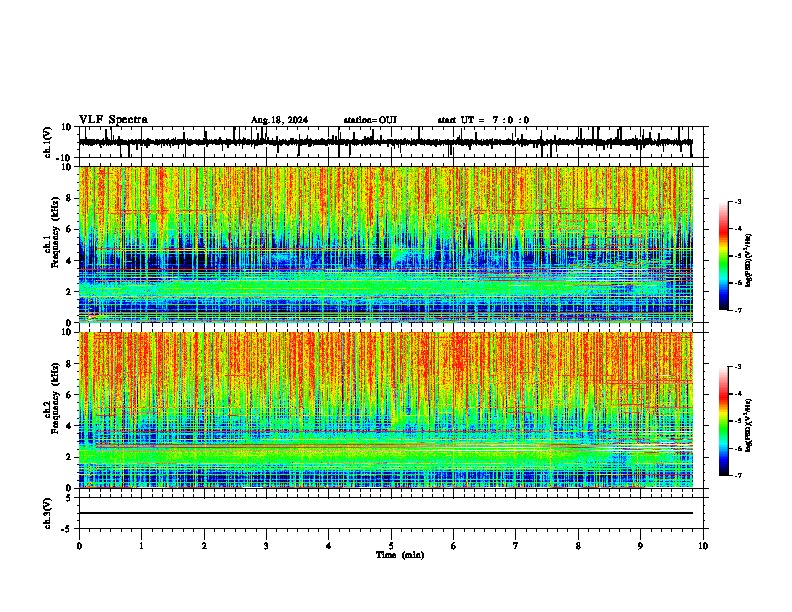The height and width of the screenshot is (612, 792).
Task: Click the ch.1 spectrogram color scale bar
Action: (x=724, y=256)
